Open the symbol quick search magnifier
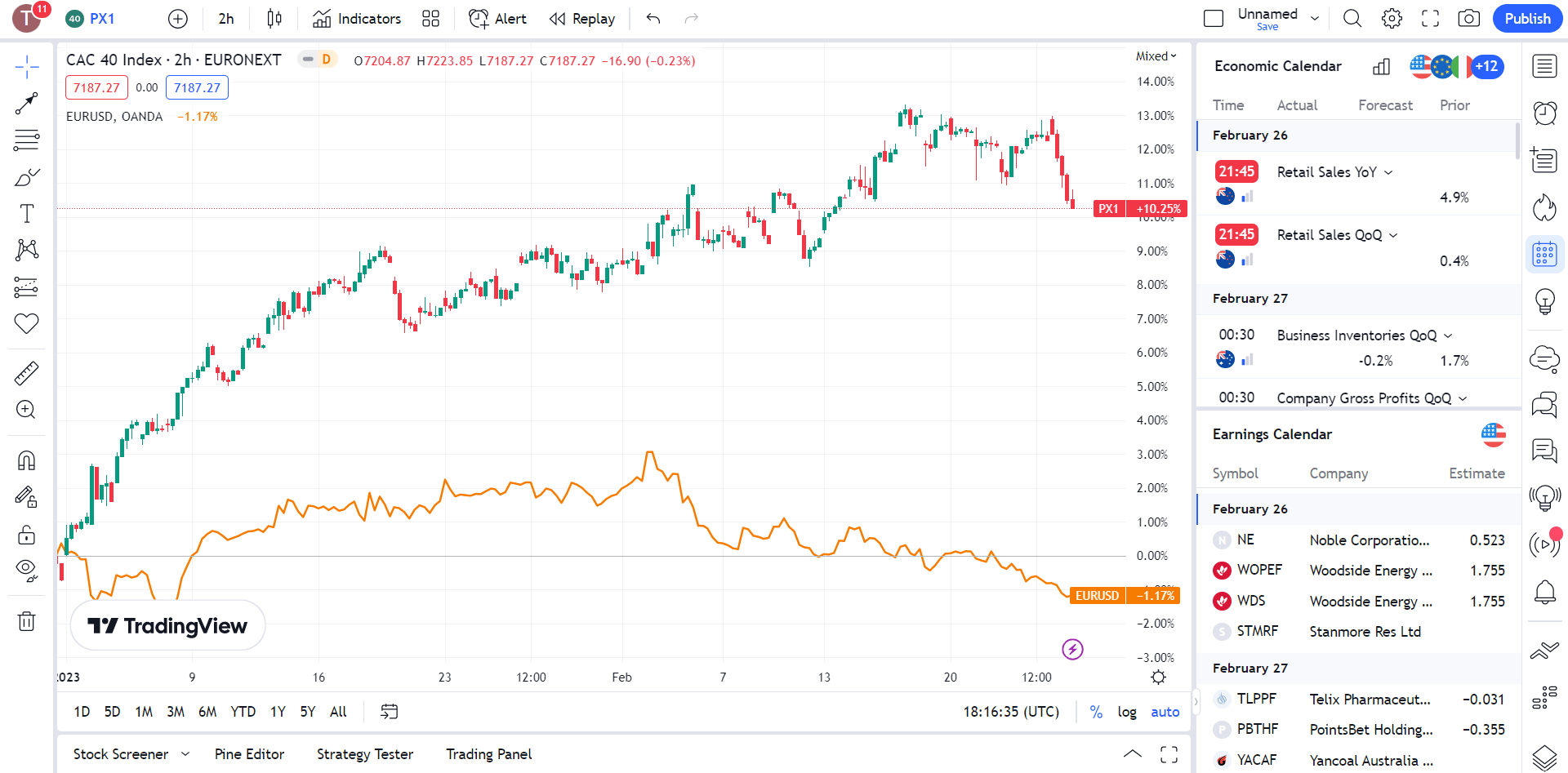Image resolution: width=1568 pixels, height=773 pixels. point(1352,19)
